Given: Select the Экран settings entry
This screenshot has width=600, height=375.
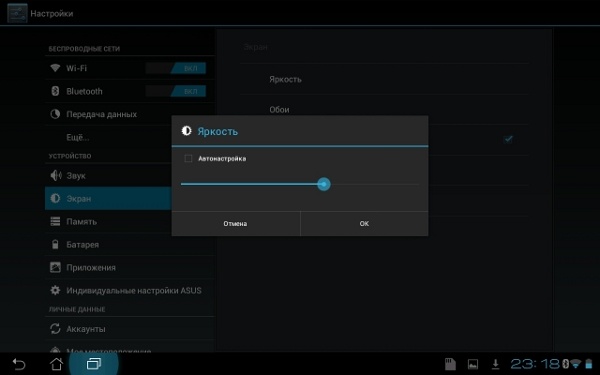Looking at the screenshot, I should coord(108,198).
